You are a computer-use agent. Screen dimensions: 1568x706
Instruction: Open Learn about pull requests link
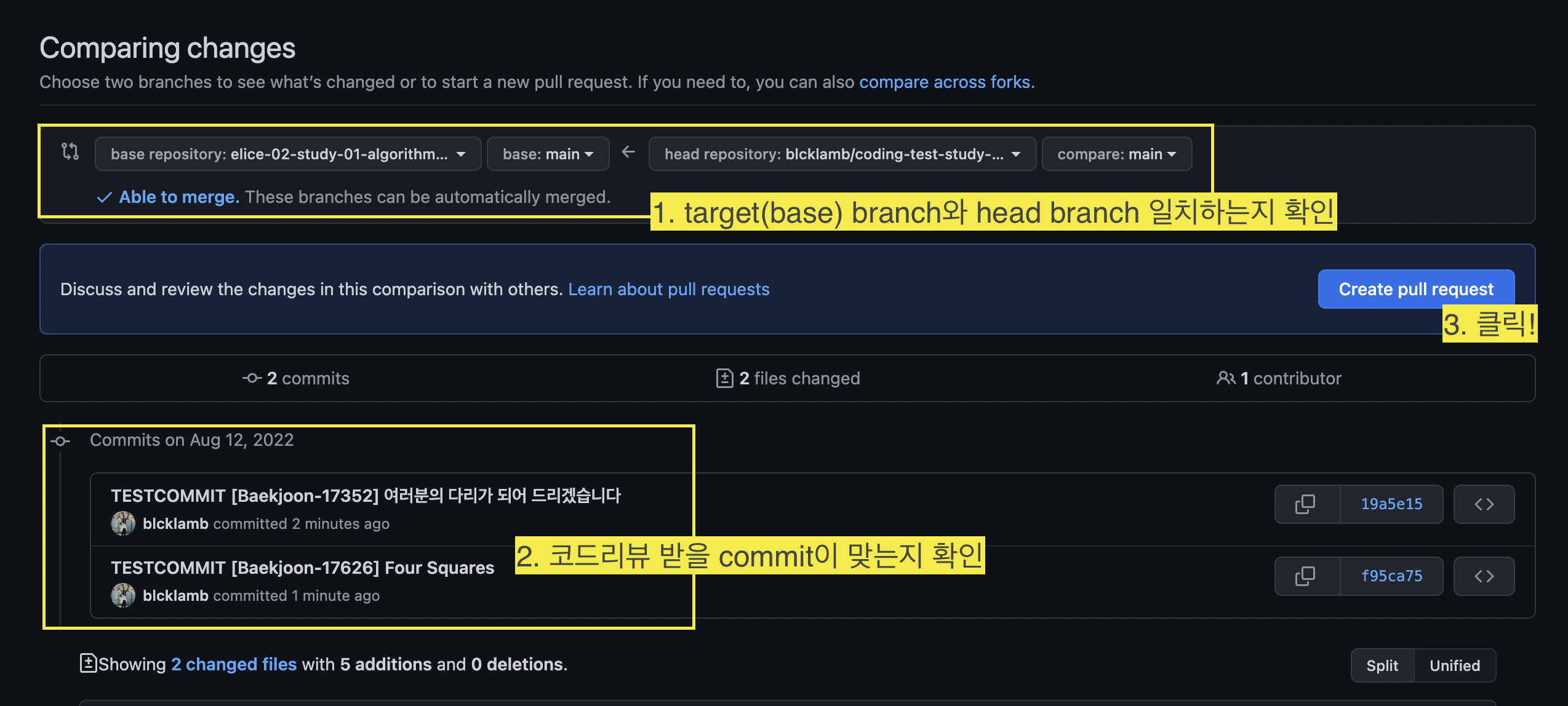668,289
